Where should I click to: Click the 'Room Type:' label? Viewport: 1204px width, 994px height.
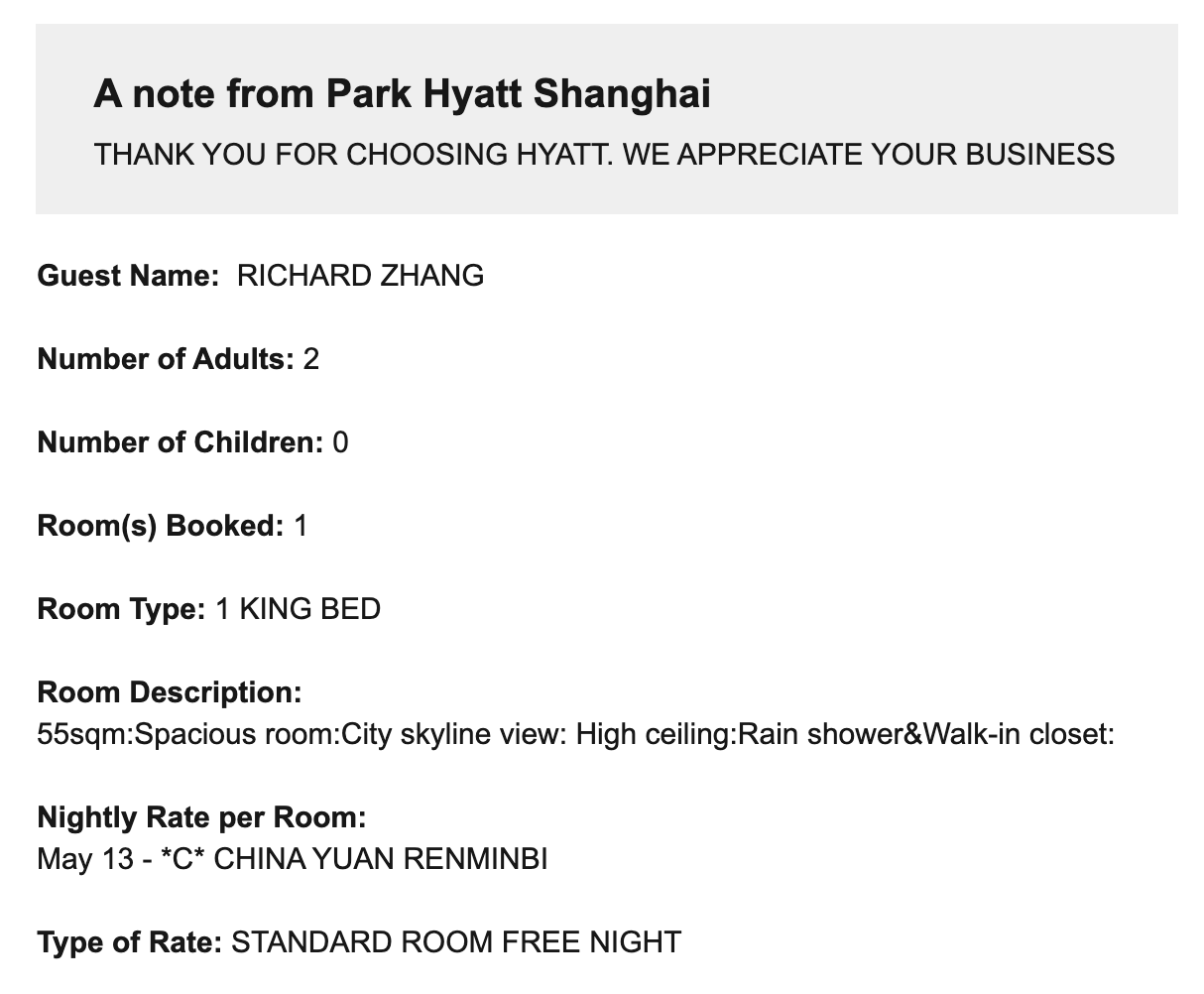[121, 609]
